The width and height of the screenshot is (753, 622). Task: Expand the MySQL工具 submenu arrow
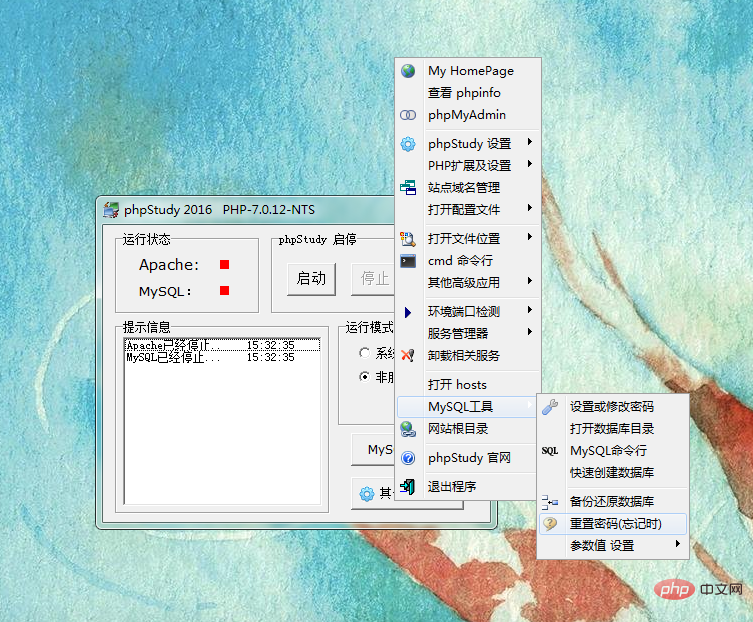(530, 405)
